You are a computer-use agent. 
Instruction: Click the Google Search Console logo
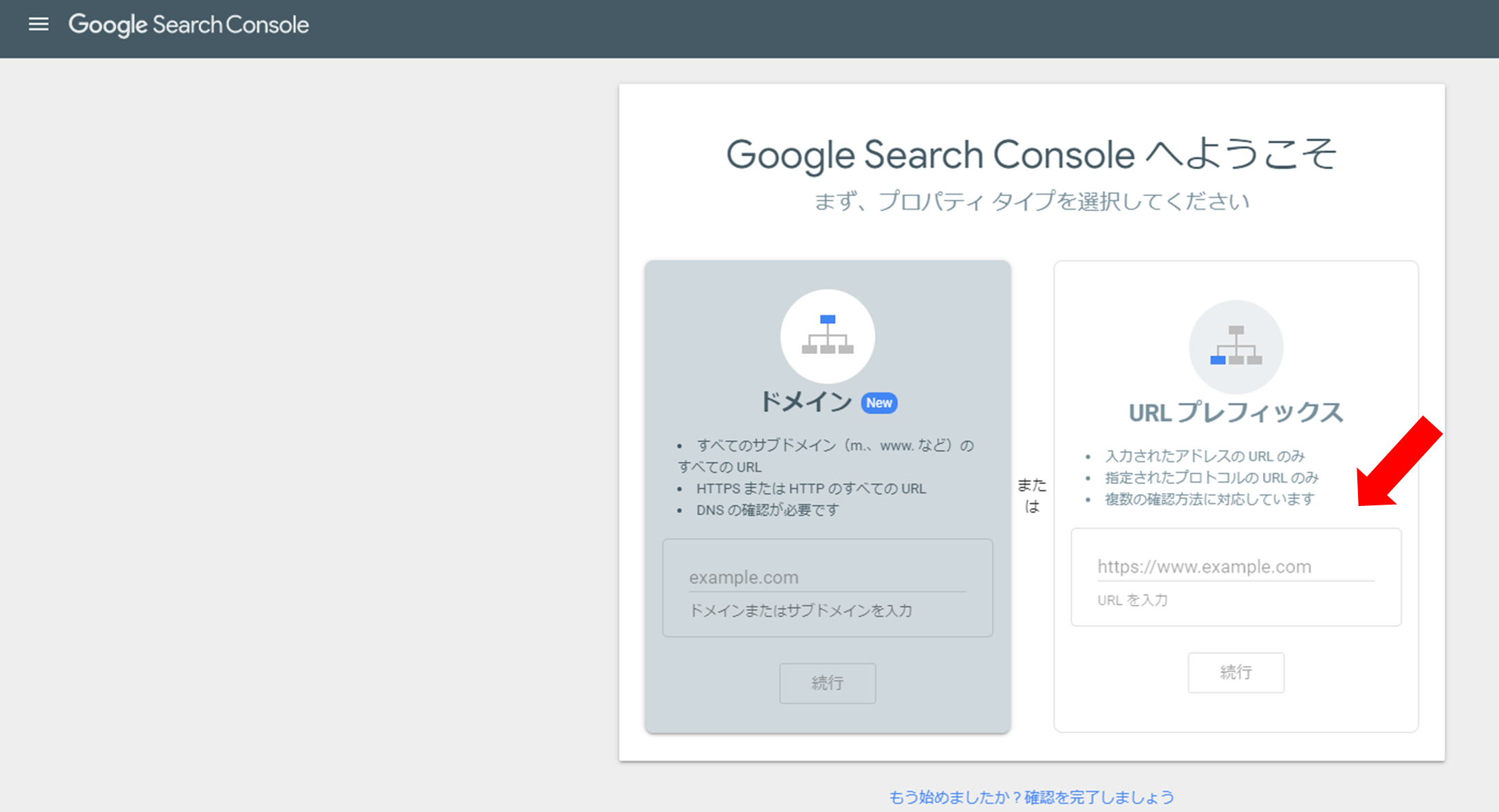(x=188, y=25)
